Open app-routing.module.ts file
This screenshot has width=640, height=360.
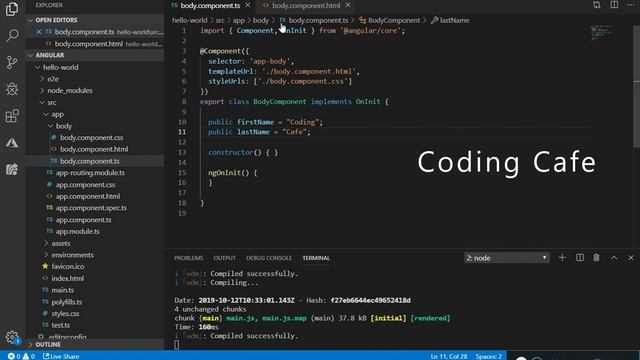(90, 173)
